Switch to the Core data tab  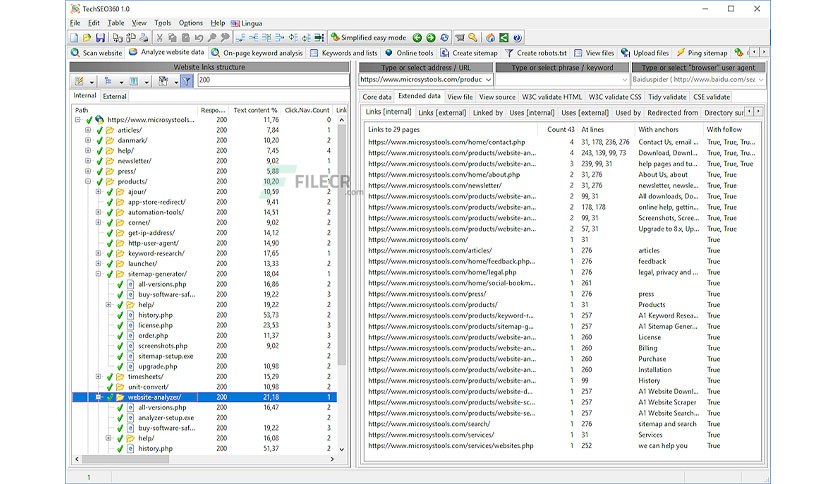click(377, 97)
